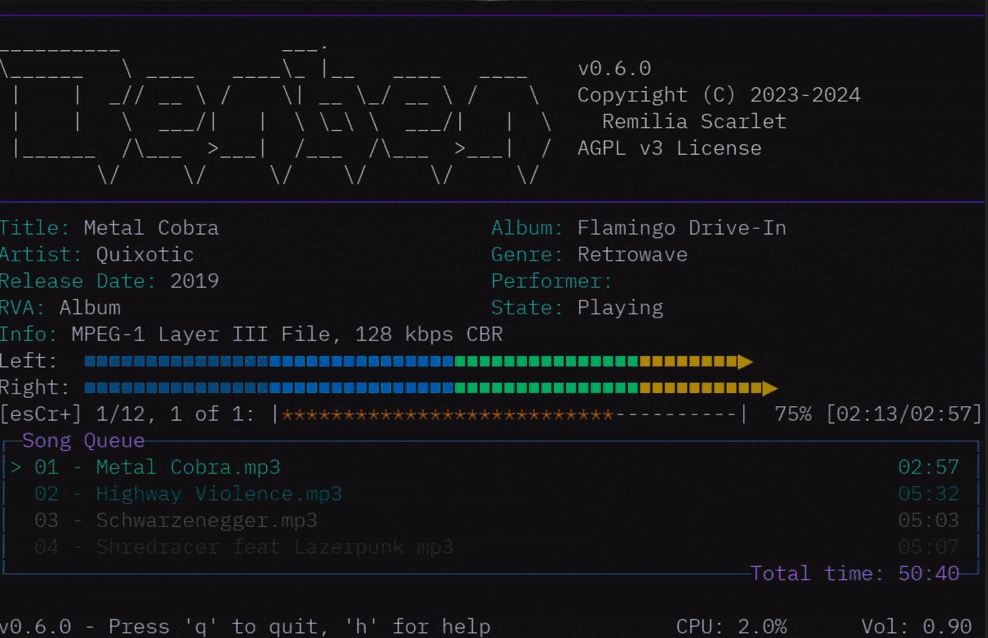
Task: Click the 'CPU: 2.0%' status entry
Action: click(x=731, y=627)
